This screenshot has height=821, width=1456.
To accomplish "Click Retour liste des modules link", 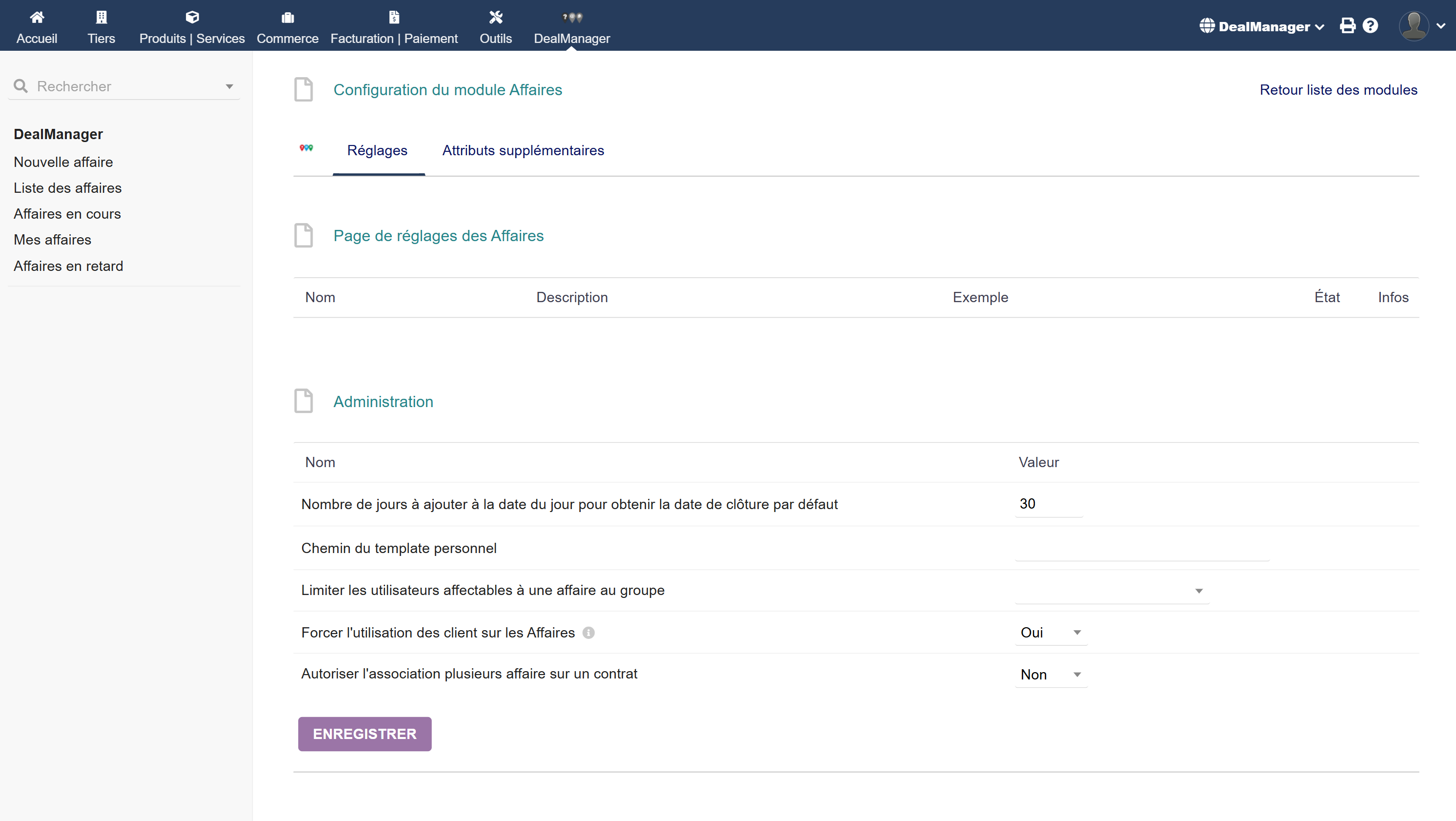I will click(1338, 90).
